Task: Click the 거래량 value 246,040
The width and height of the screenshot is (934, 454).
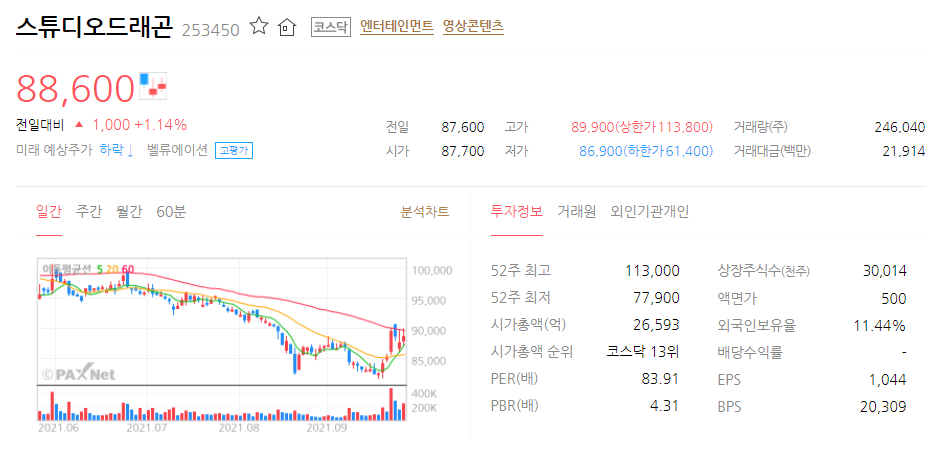Action: [900, 127]
